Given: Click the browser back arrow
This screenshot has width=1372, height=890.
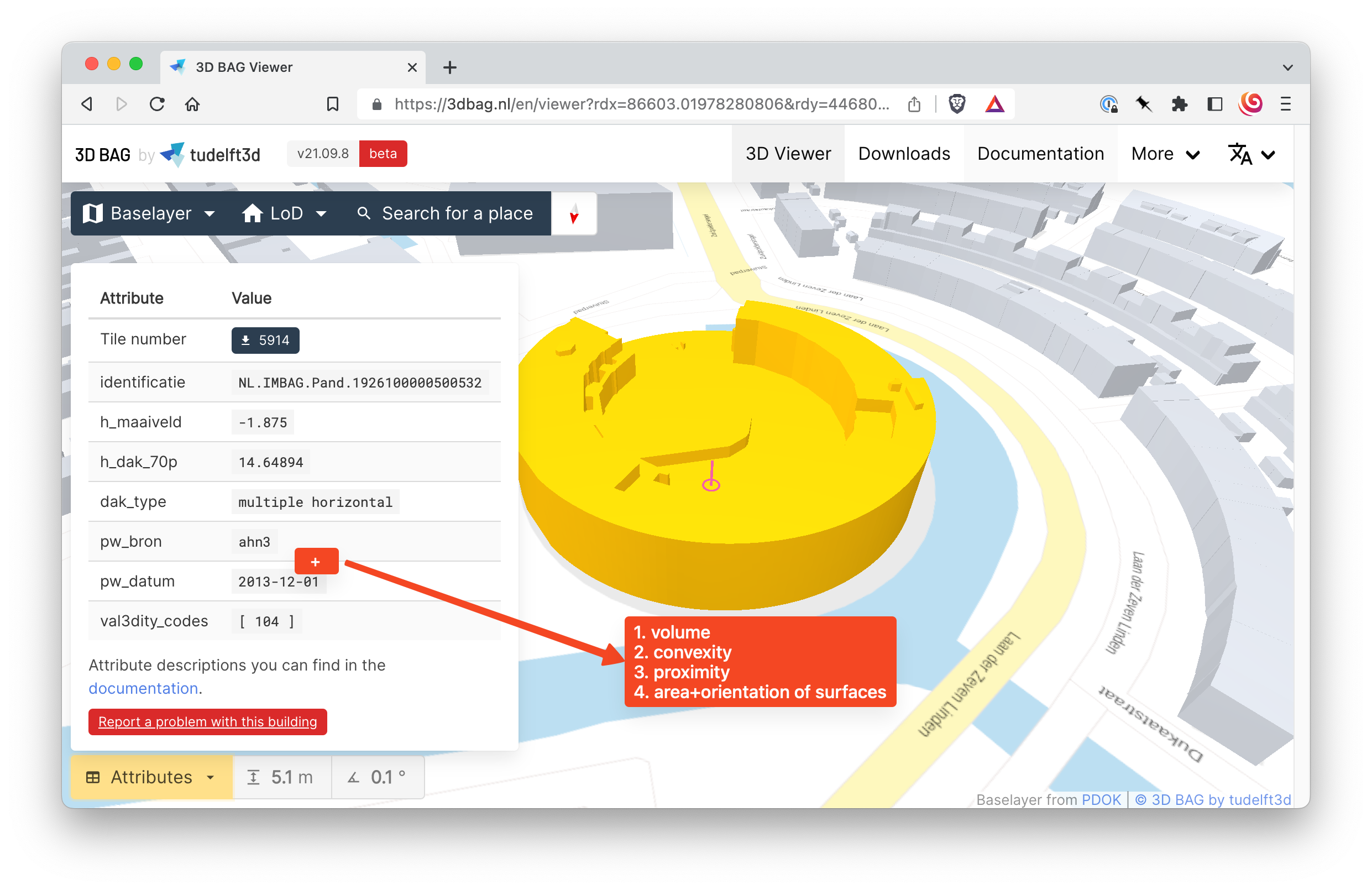Looking at the screenshot, I should [87, 104].
